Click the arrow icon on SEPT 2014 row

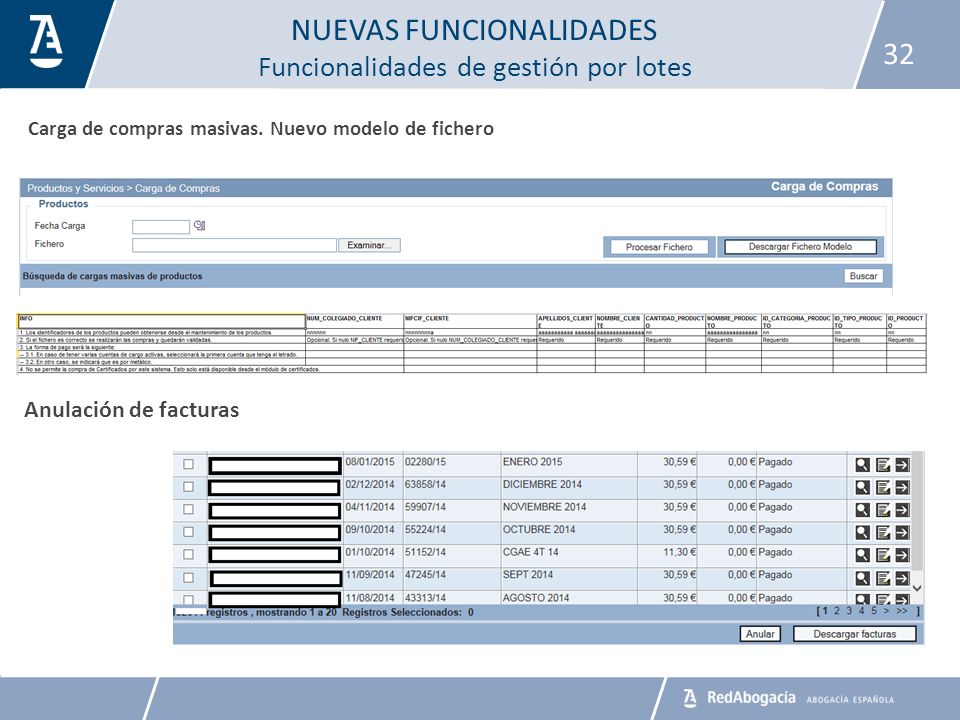click(x=902, y=578)
